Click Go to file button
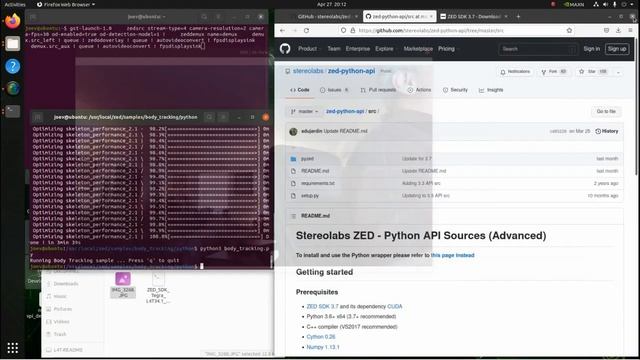 tap(606, 111)
